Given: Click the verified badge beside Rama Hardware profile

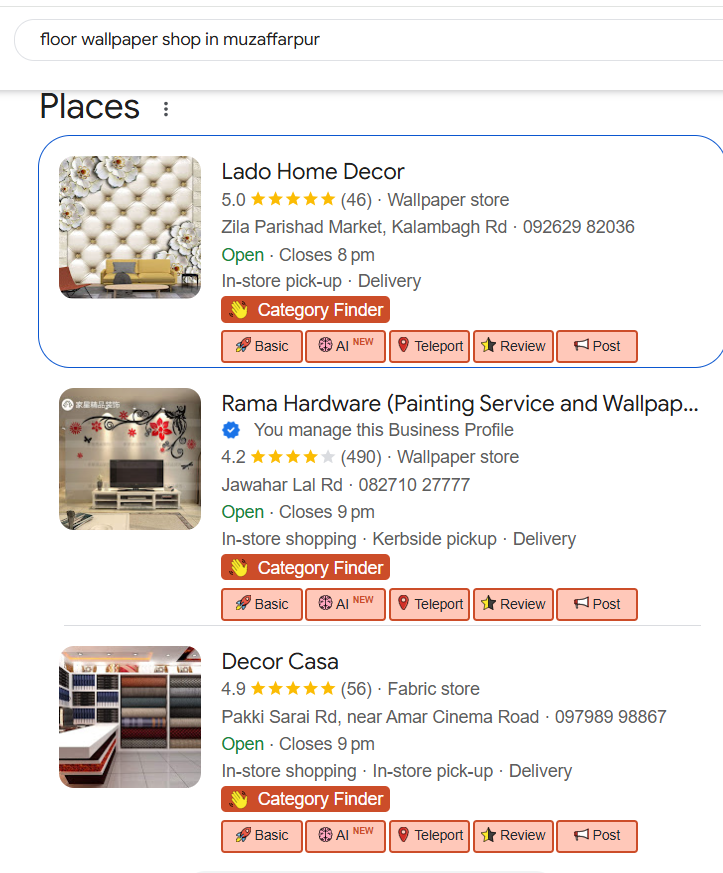Looking at the screenshot, I should click(231, 430).
